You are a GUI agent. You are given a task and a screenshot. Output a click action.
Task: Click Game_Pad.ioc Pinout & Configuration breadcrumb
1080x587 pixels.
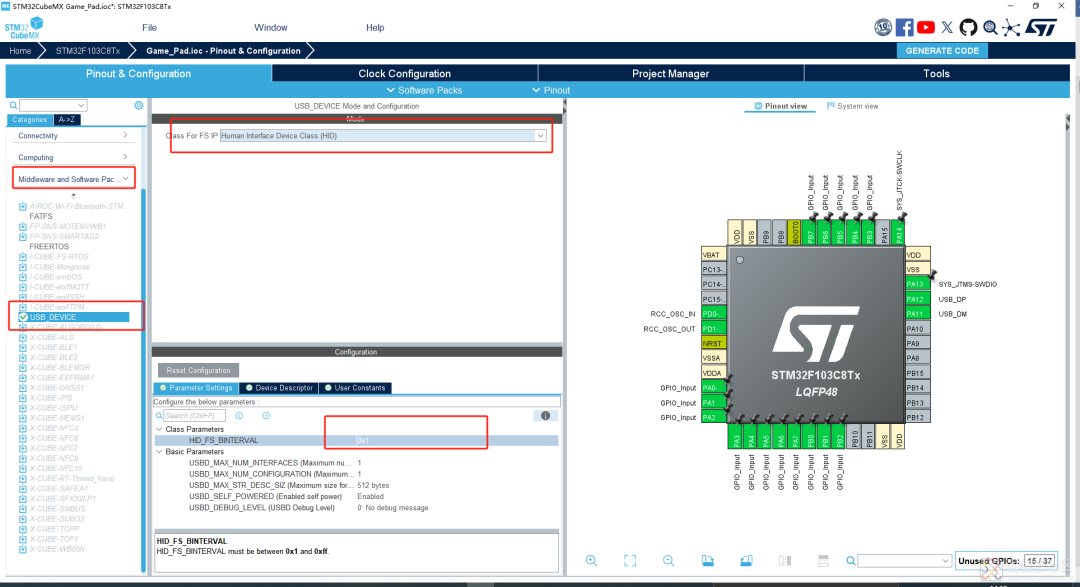(x=223, y=51)
